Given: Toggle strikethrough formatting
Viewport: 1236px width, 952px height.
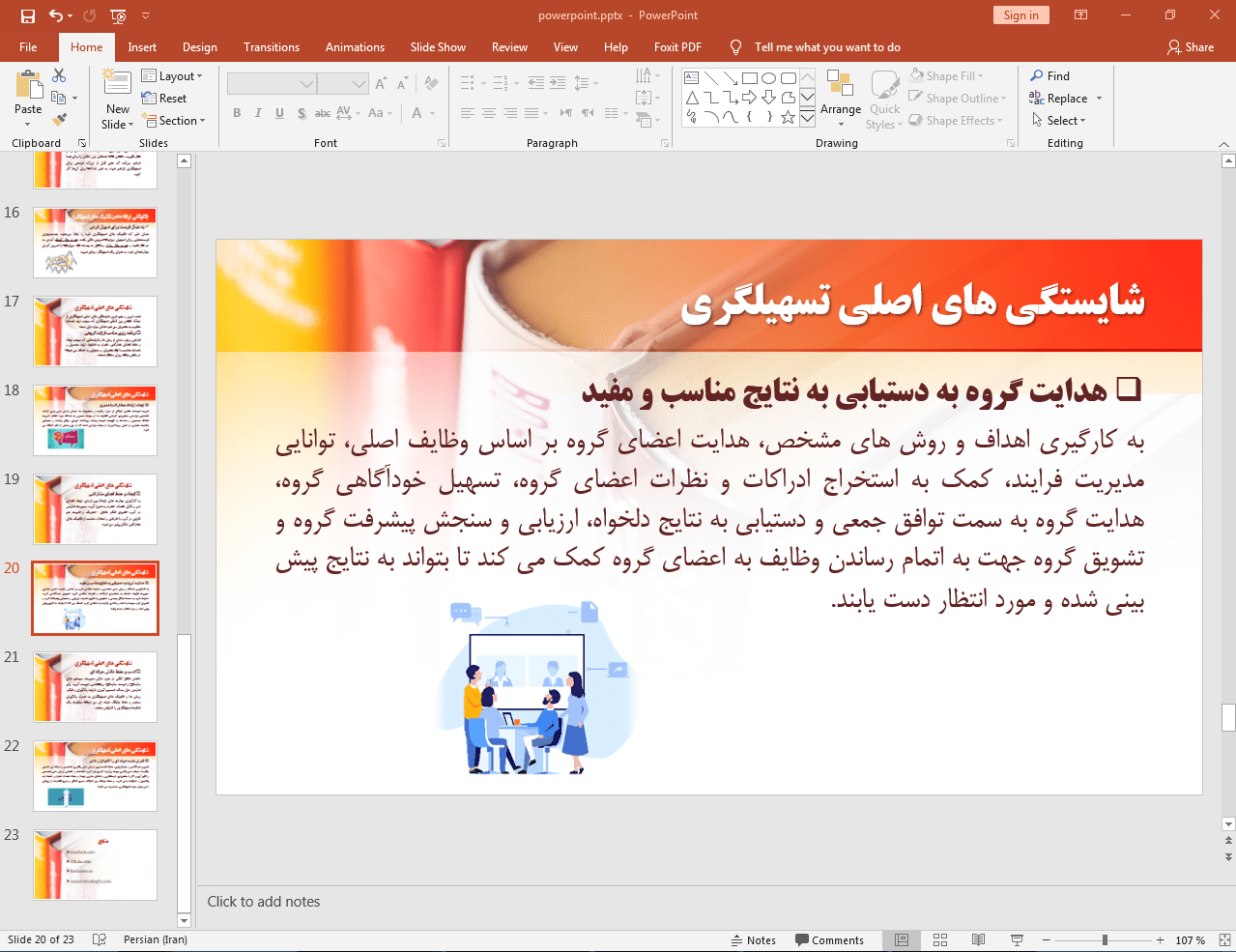Looking at the screenshot, I should 323,113.
